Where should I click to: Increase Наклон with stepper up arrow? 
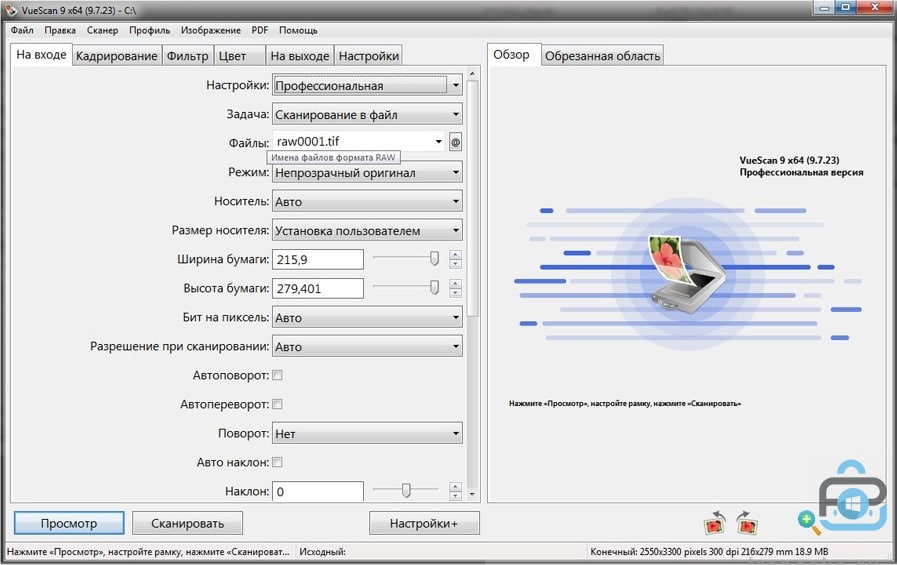coord(455,486)
